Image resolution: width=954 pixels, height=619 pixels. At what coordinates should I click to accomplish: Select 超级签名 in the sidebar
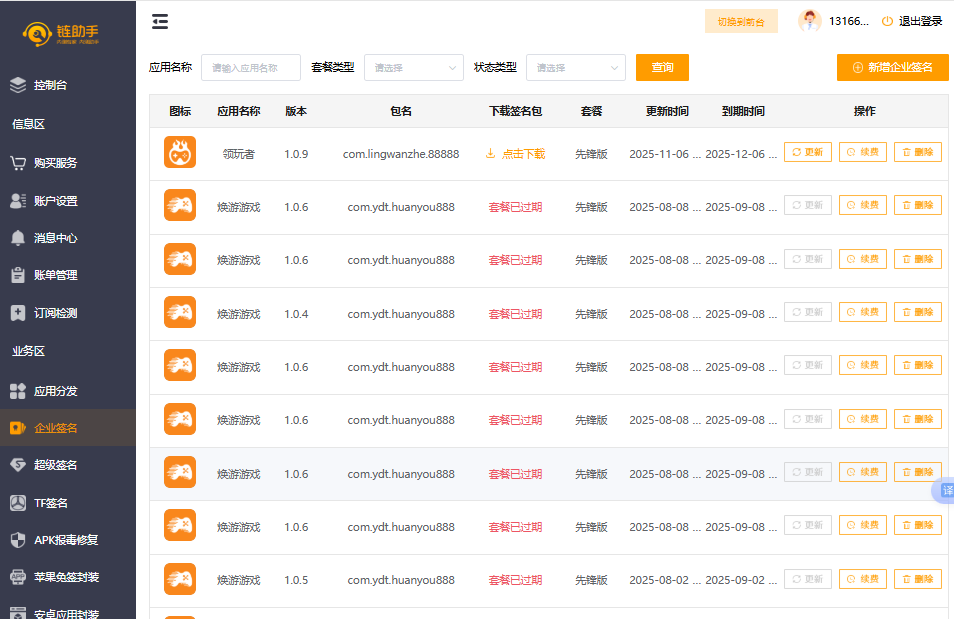(55, 465)
